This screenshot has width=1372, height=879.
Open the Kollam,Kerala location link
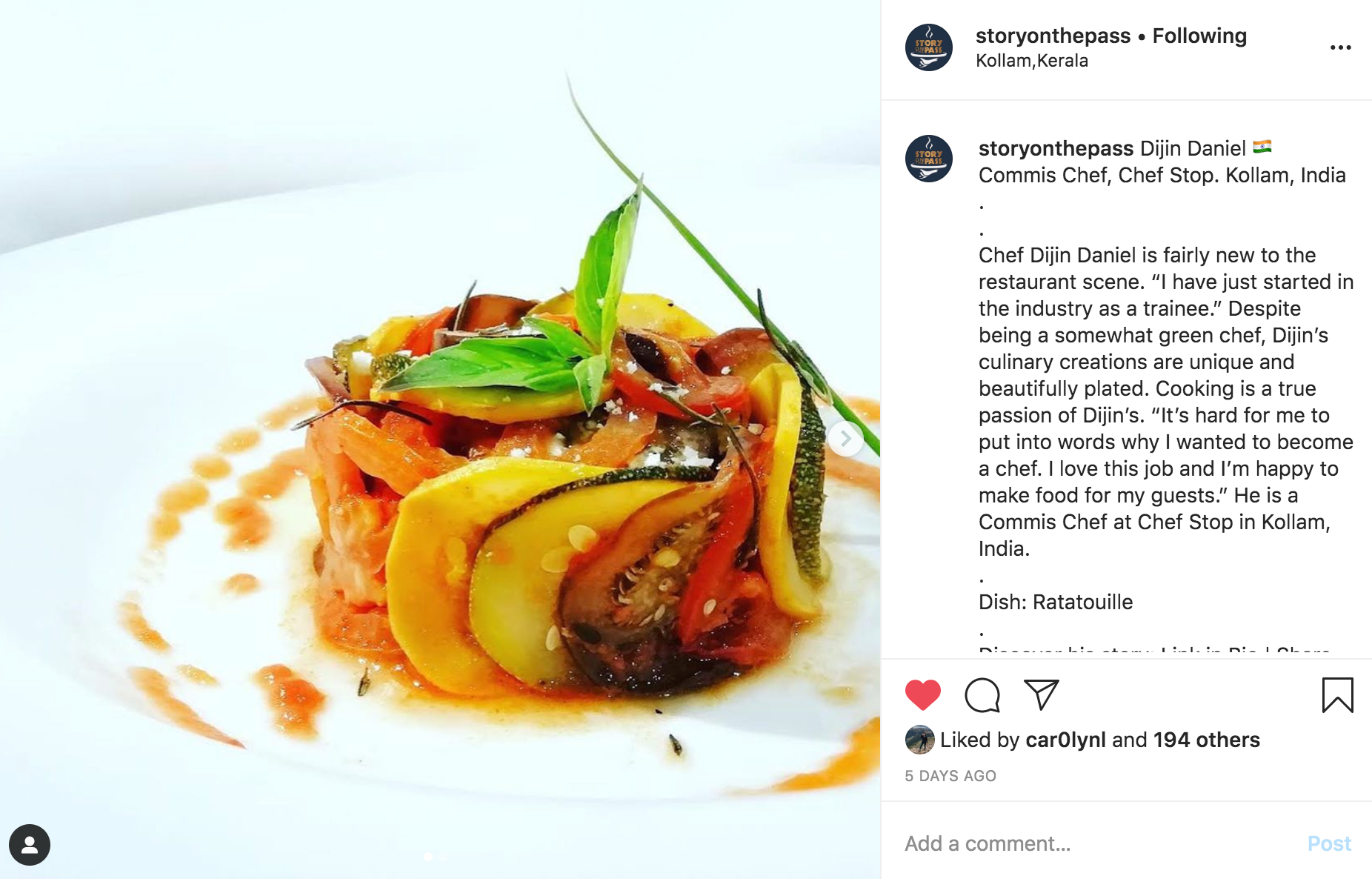coord(1032,61)
